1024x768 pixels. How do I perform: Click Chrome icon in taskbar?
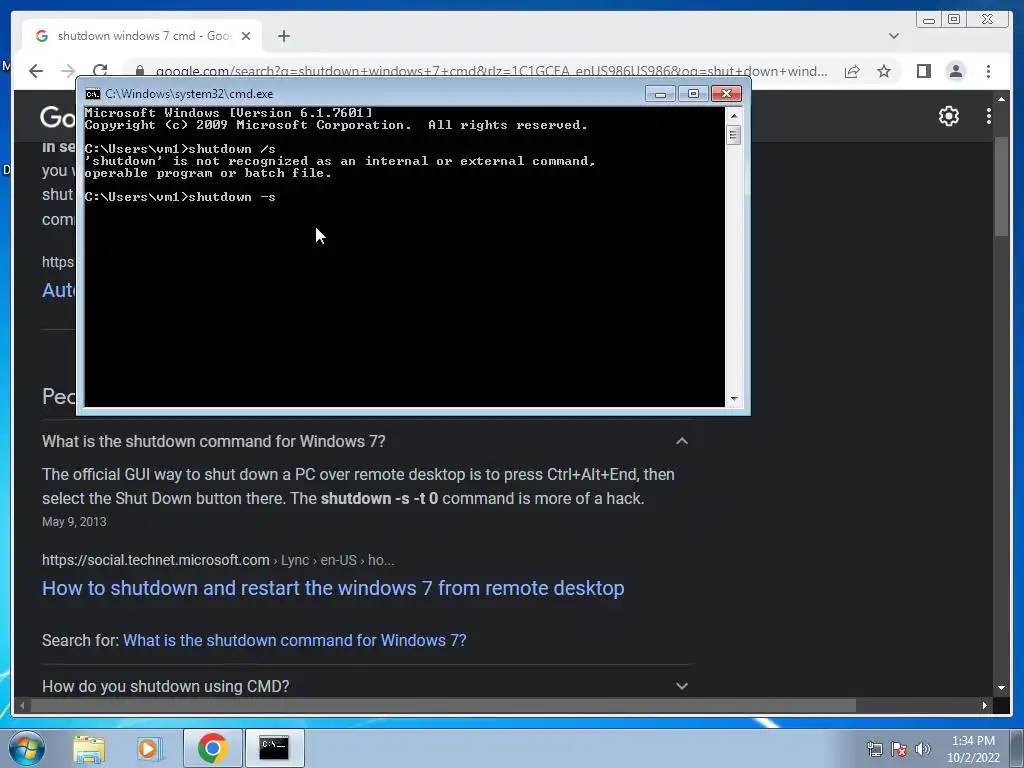(x=212, y=748)
